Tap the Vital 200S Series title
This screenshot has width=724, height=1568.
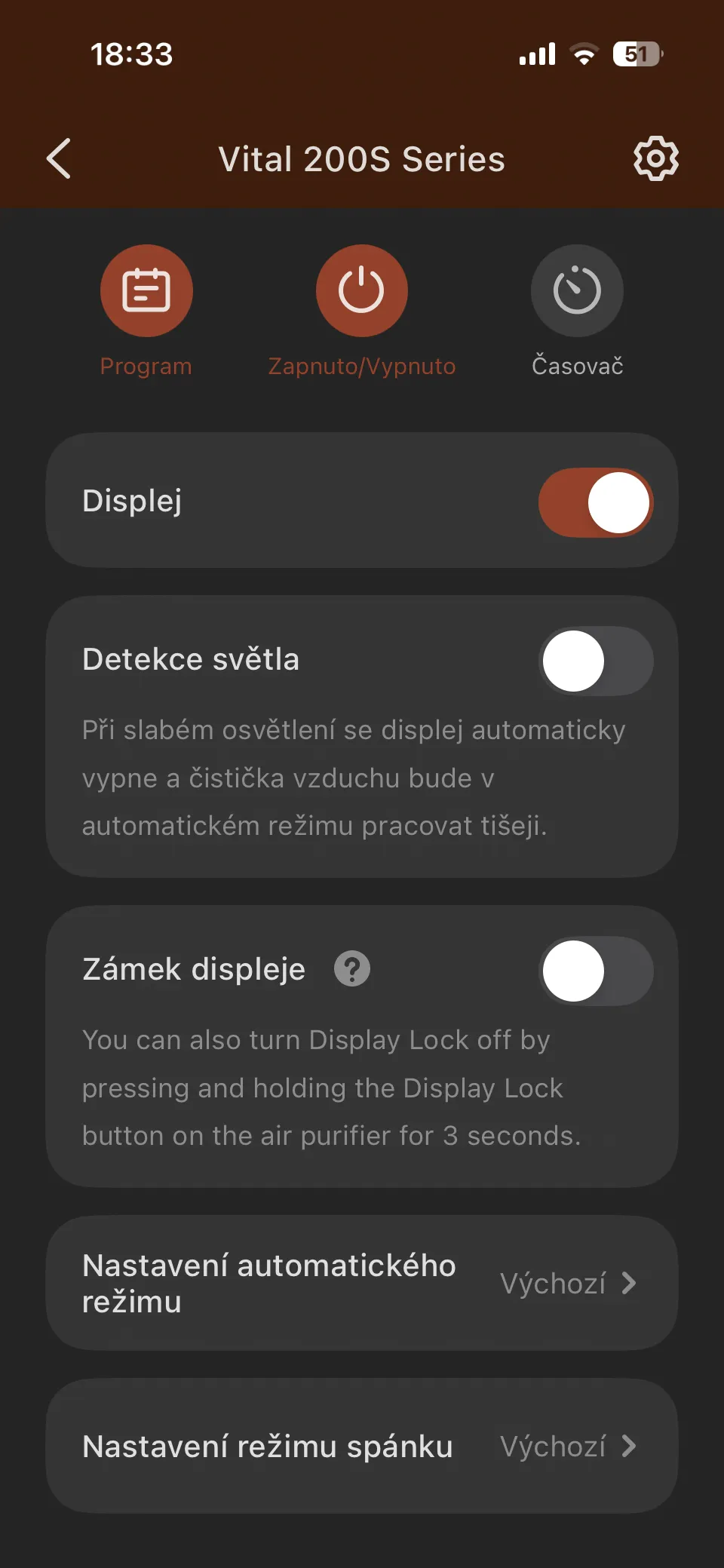362,159
